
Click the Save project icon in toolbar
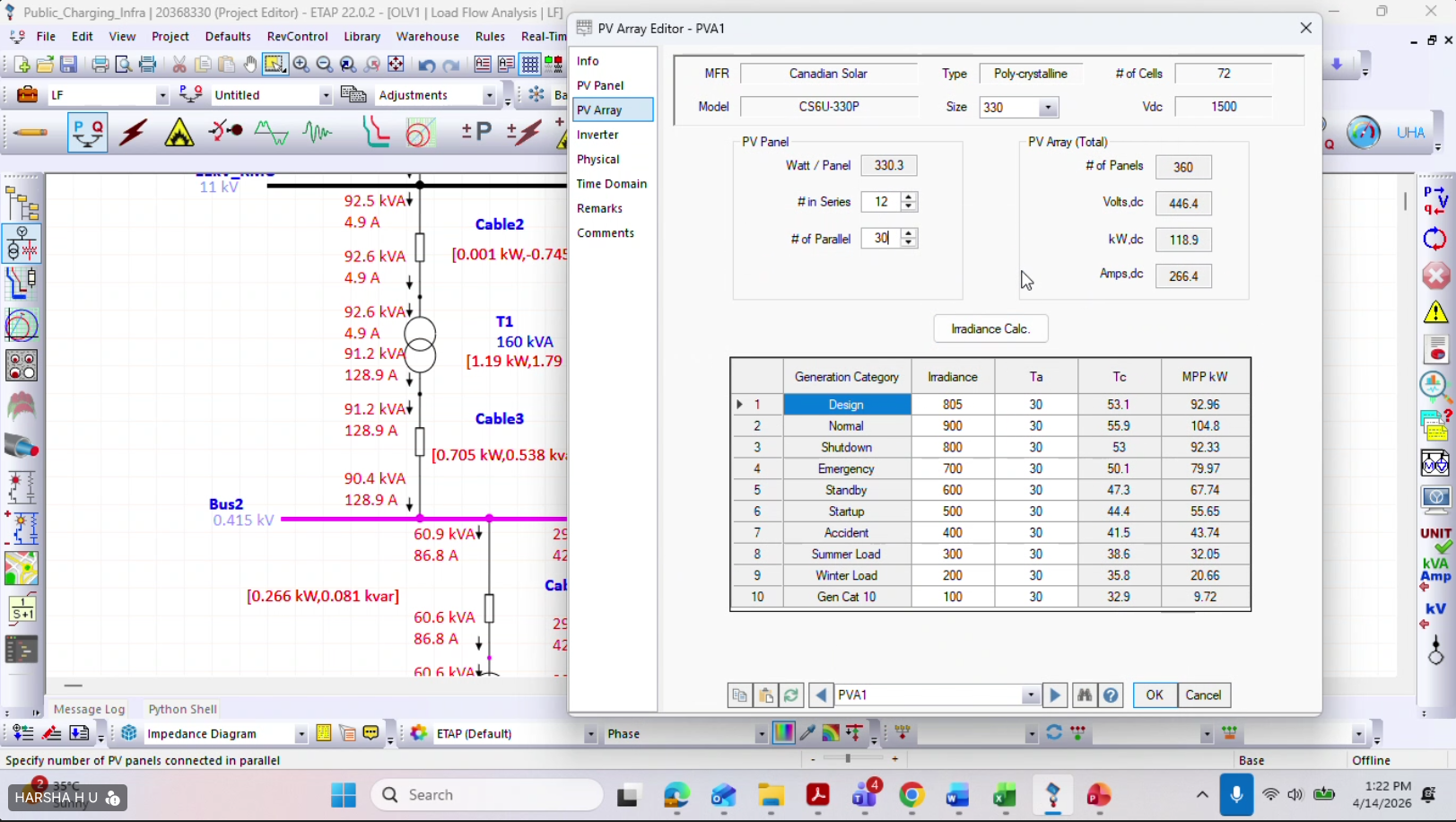point(68,65)
